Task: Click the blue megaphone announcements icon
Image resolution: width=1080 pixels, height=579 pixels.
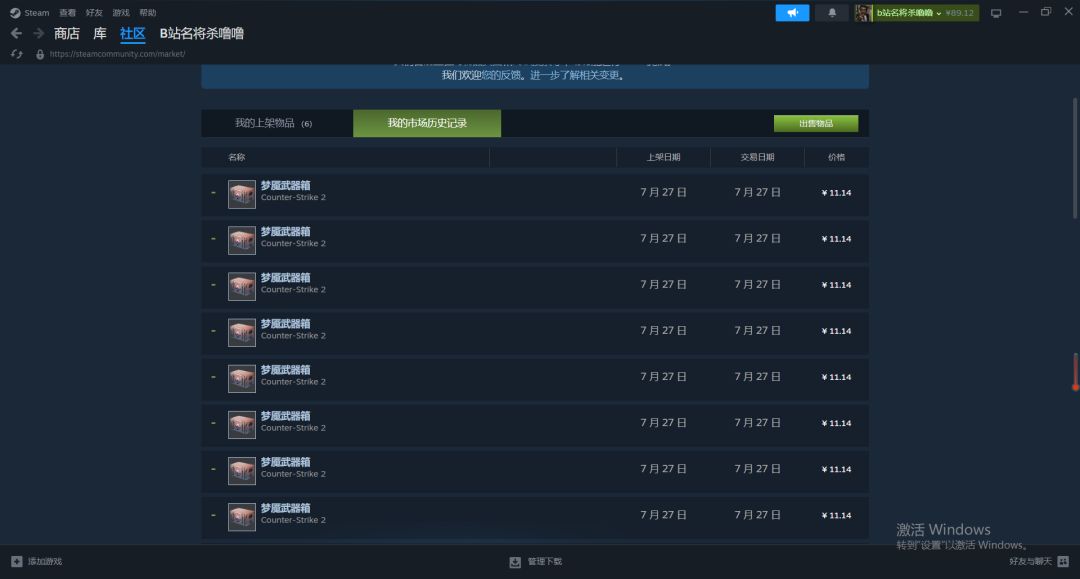Action: pyautogui.click(x=792, y=12)
